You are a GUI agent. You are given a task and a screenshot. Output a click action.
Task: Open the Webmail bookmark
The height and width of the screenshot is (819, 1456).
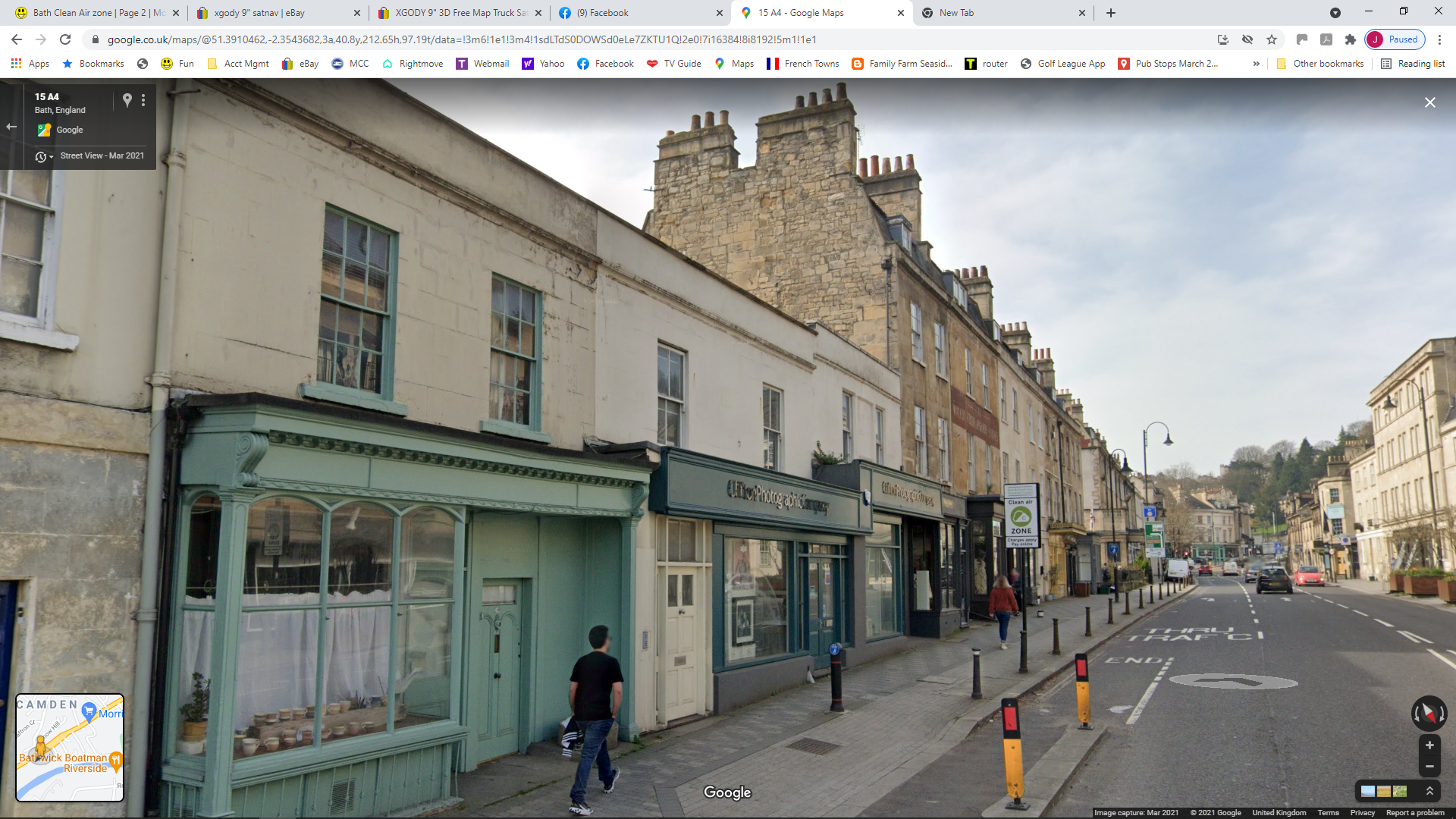coord(482,64)
